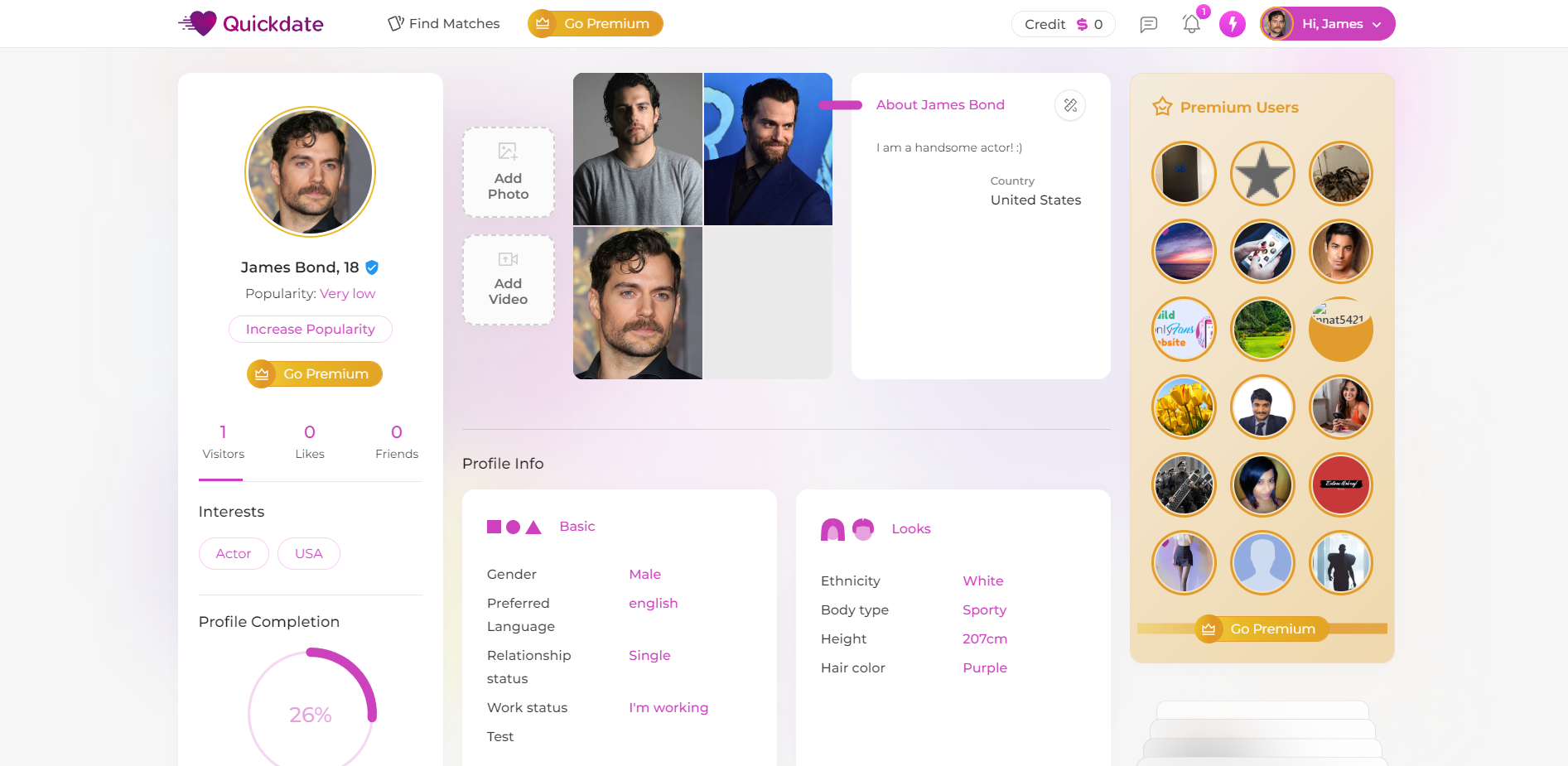Click the Very low popularity link
Viewport: 1568px width, 766px height.
click(x=348, y=293)
